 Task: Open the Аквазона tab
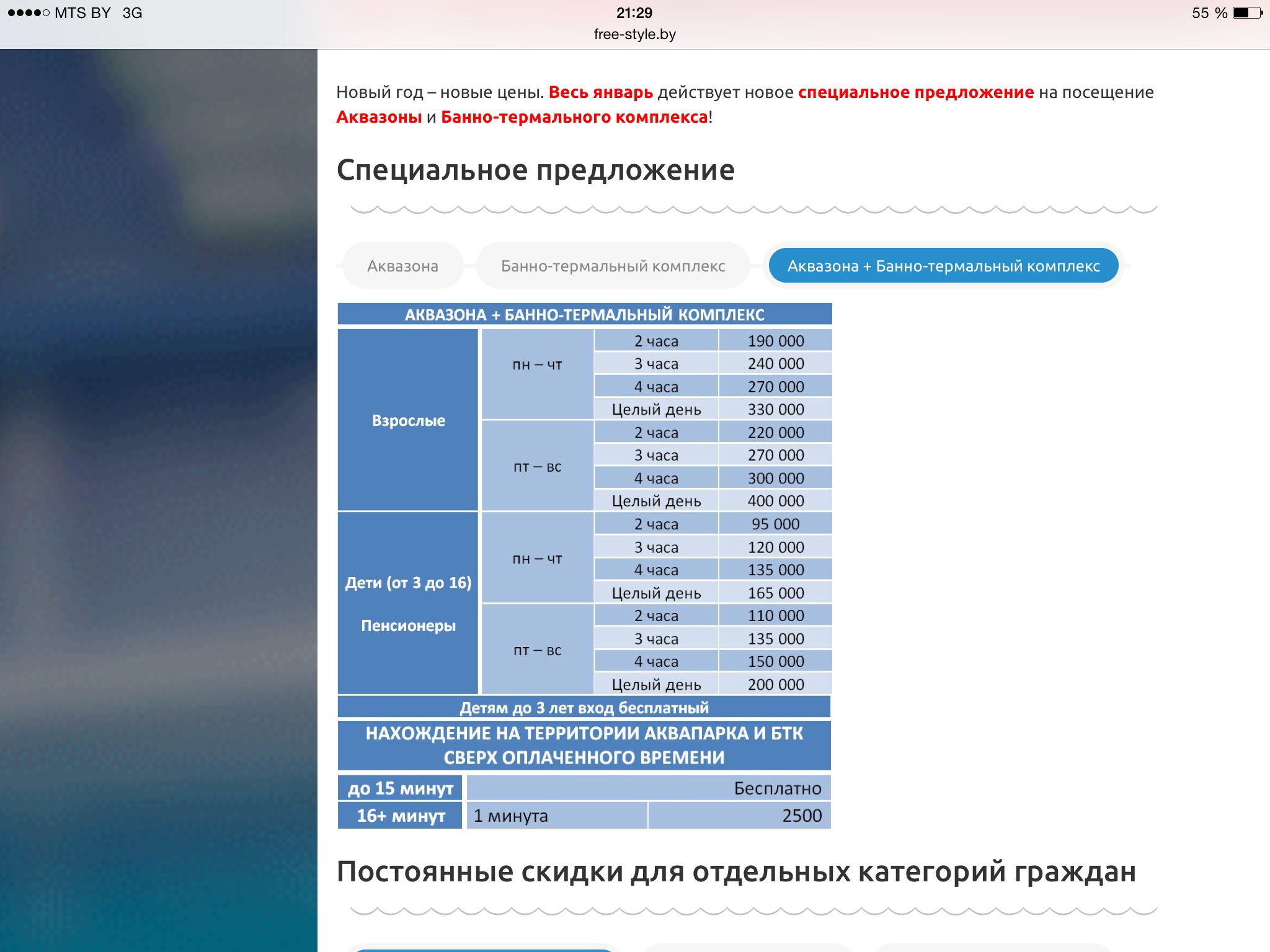[402, 266]
